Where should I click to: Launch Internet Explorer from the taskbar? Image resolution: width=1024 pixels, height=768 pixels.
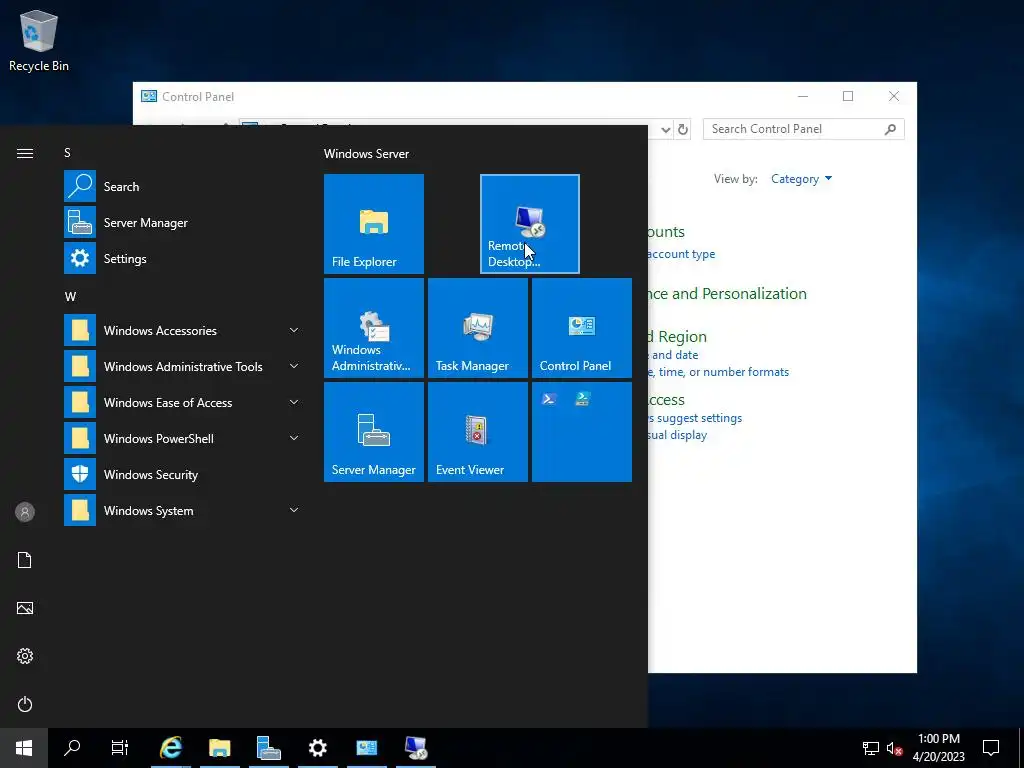pyautogui.click(x=171, y=748)
